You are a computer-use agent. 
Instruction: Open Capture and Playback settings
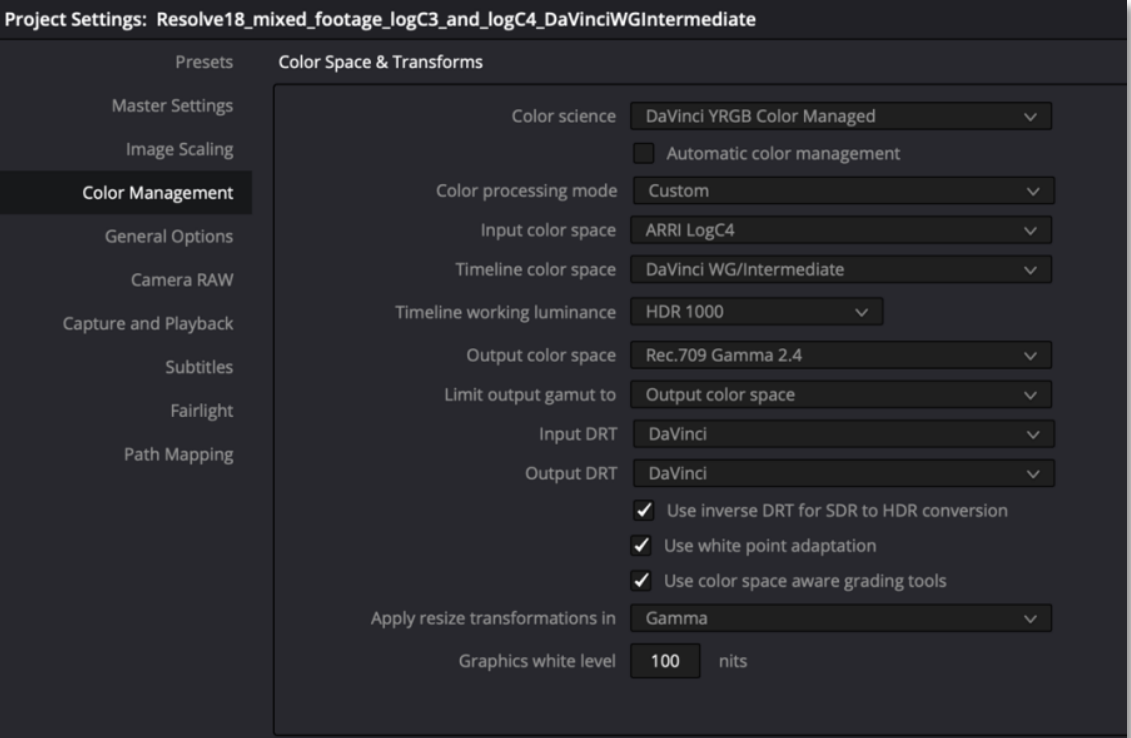pos(148,323)
